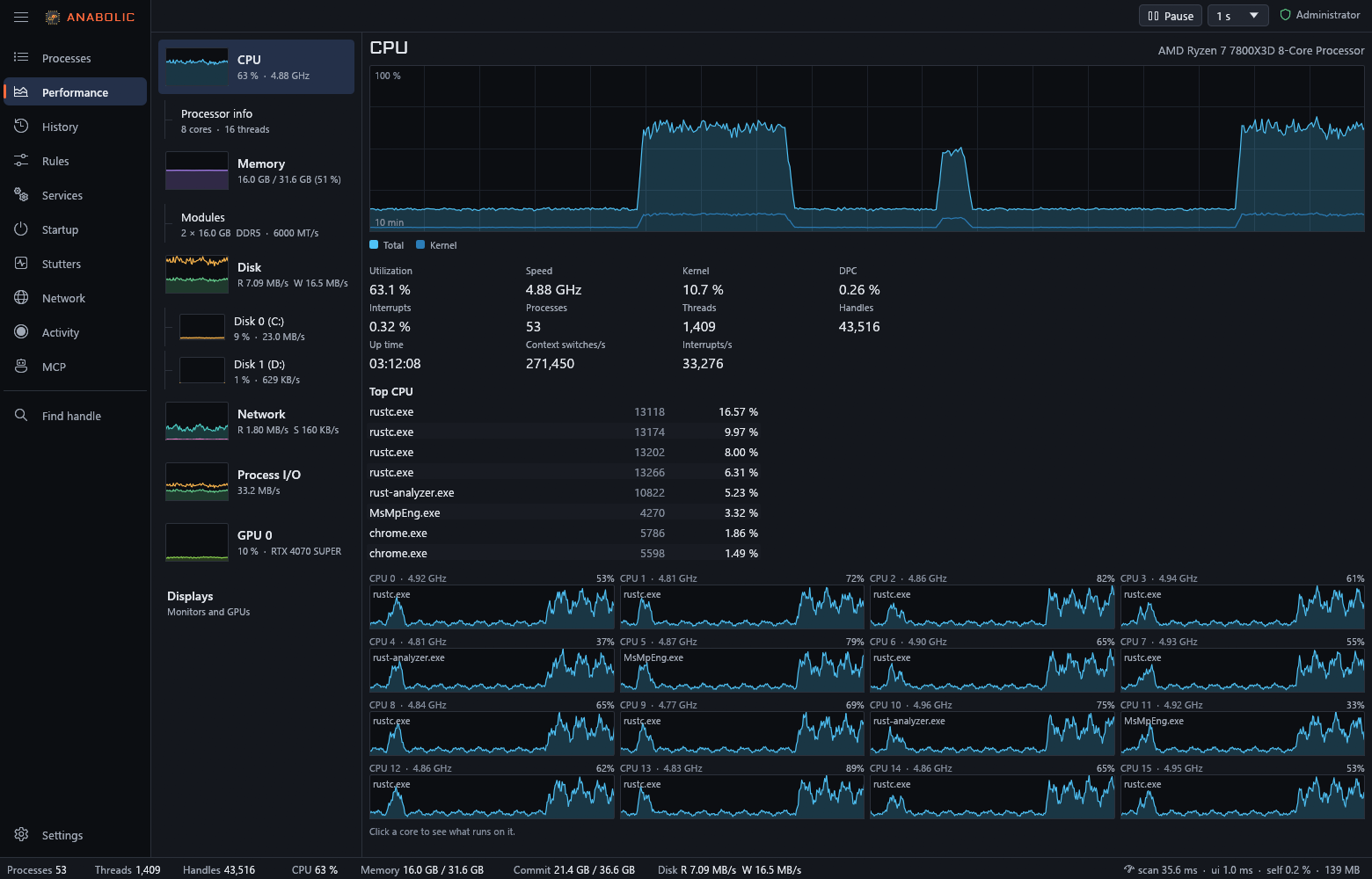Click the Stutters icon in sidebar
The width and height of the screenshot is (1372, 879).
point(21,264)
